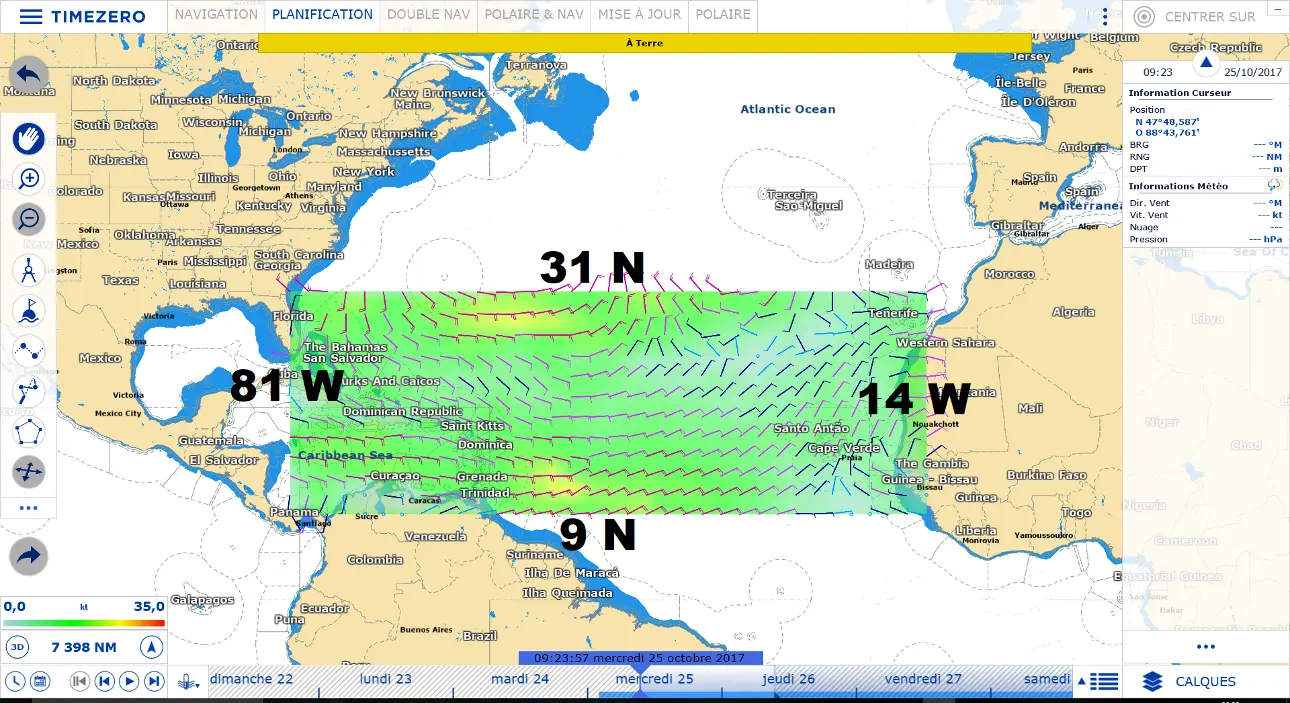This screenshot has height=703, width=1290.
Task: Open the clock time icon
Action: [15, 681]
